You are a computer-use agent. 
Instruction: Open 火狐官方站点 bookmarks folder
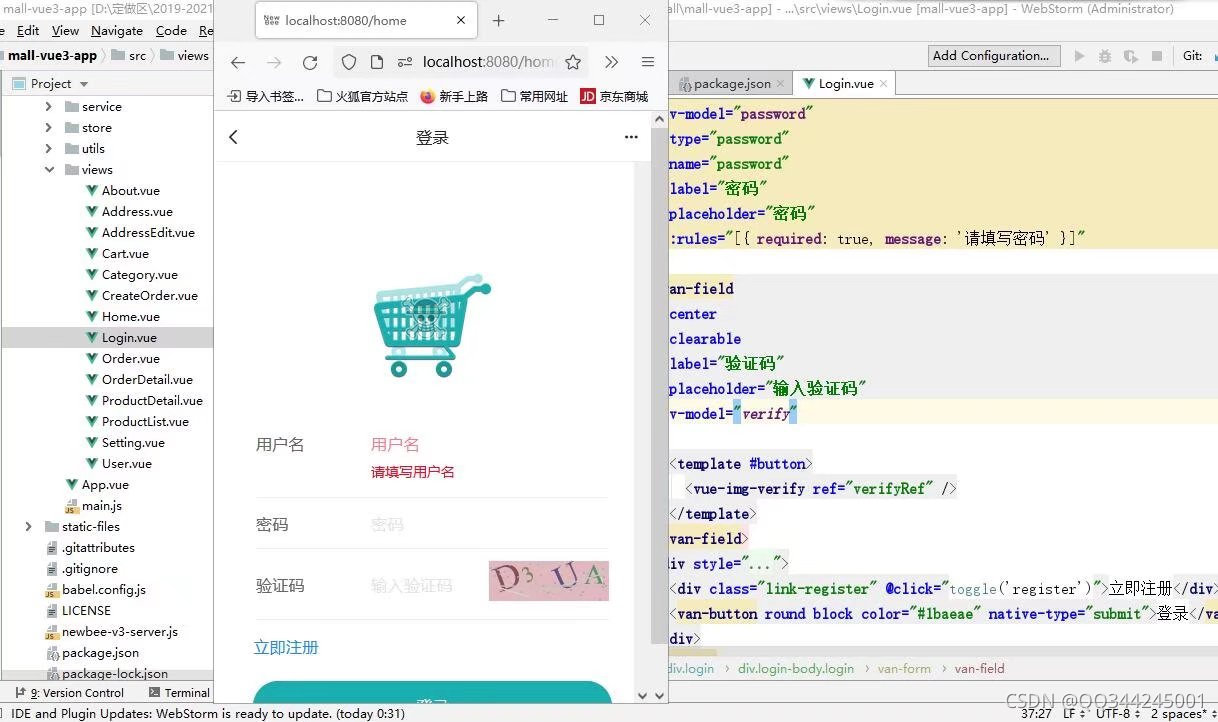point(362,96)
